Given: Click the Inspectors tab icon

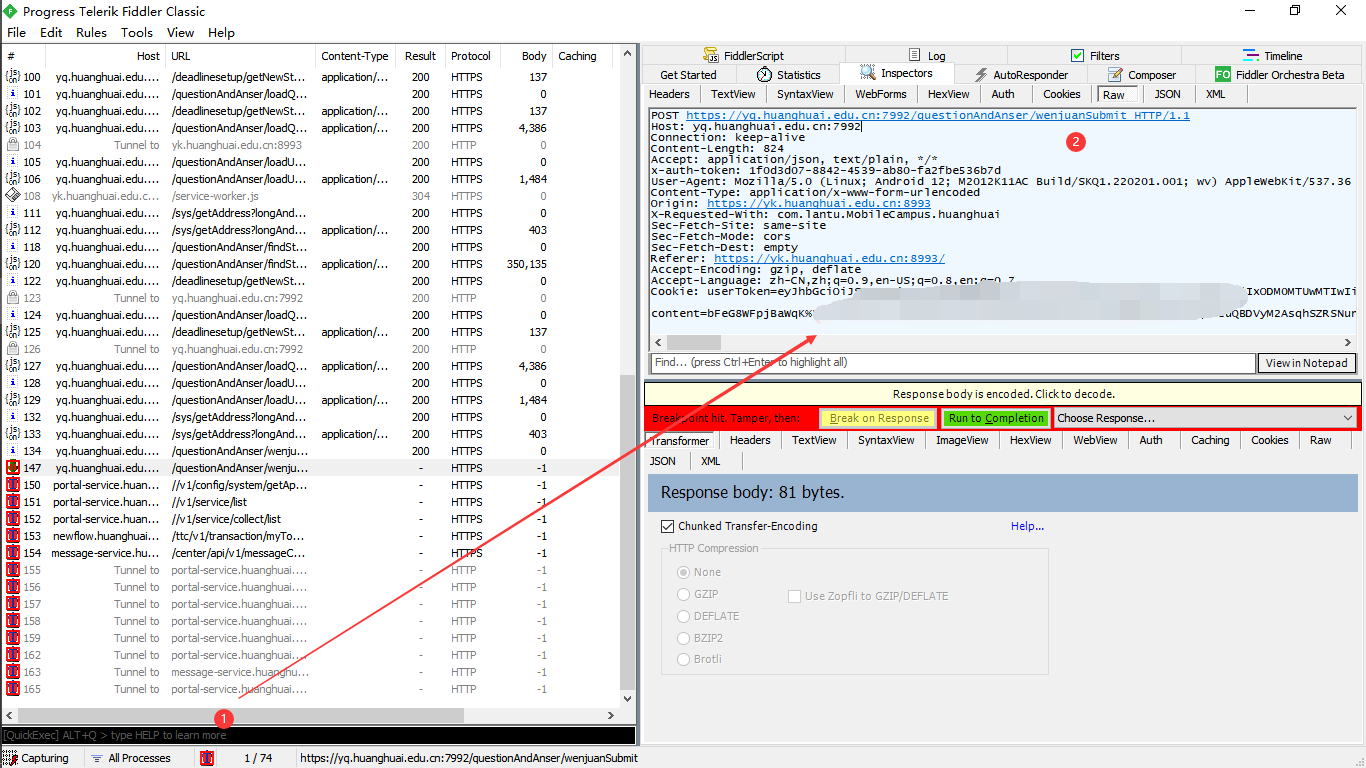Looking at the screenshot, I should point(867,73).
